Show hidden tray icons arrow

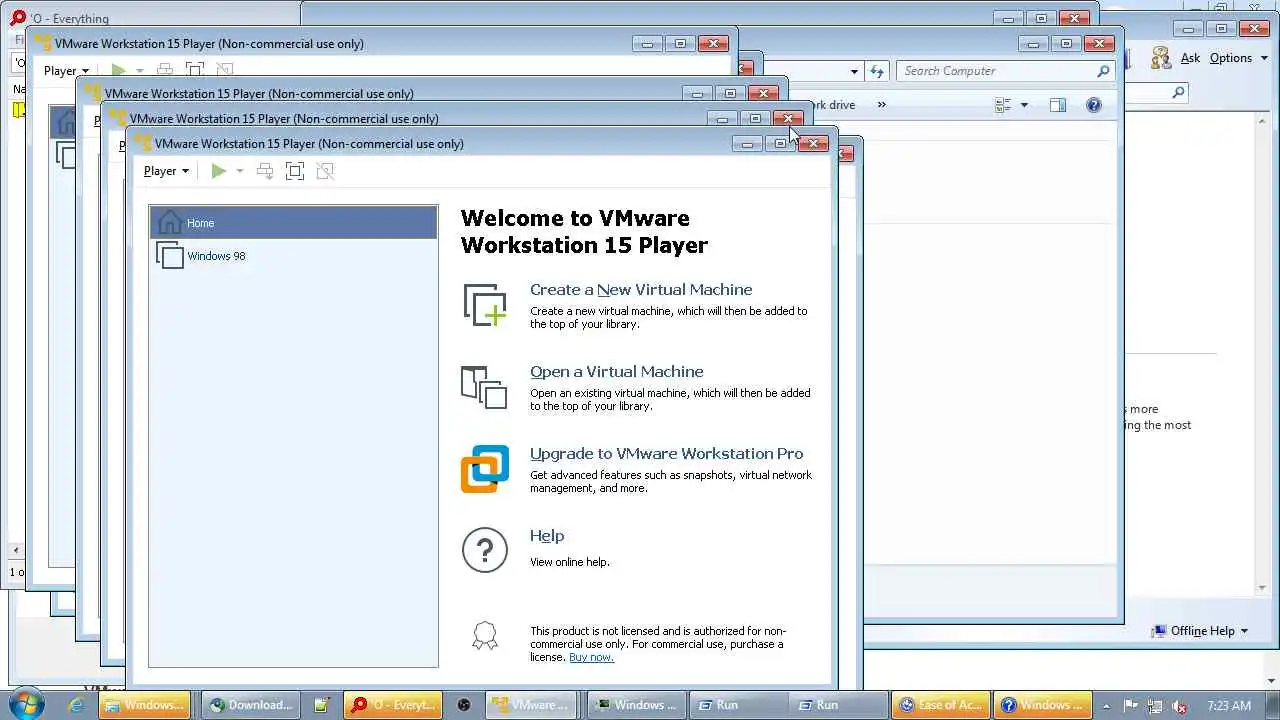[1106, 706]
